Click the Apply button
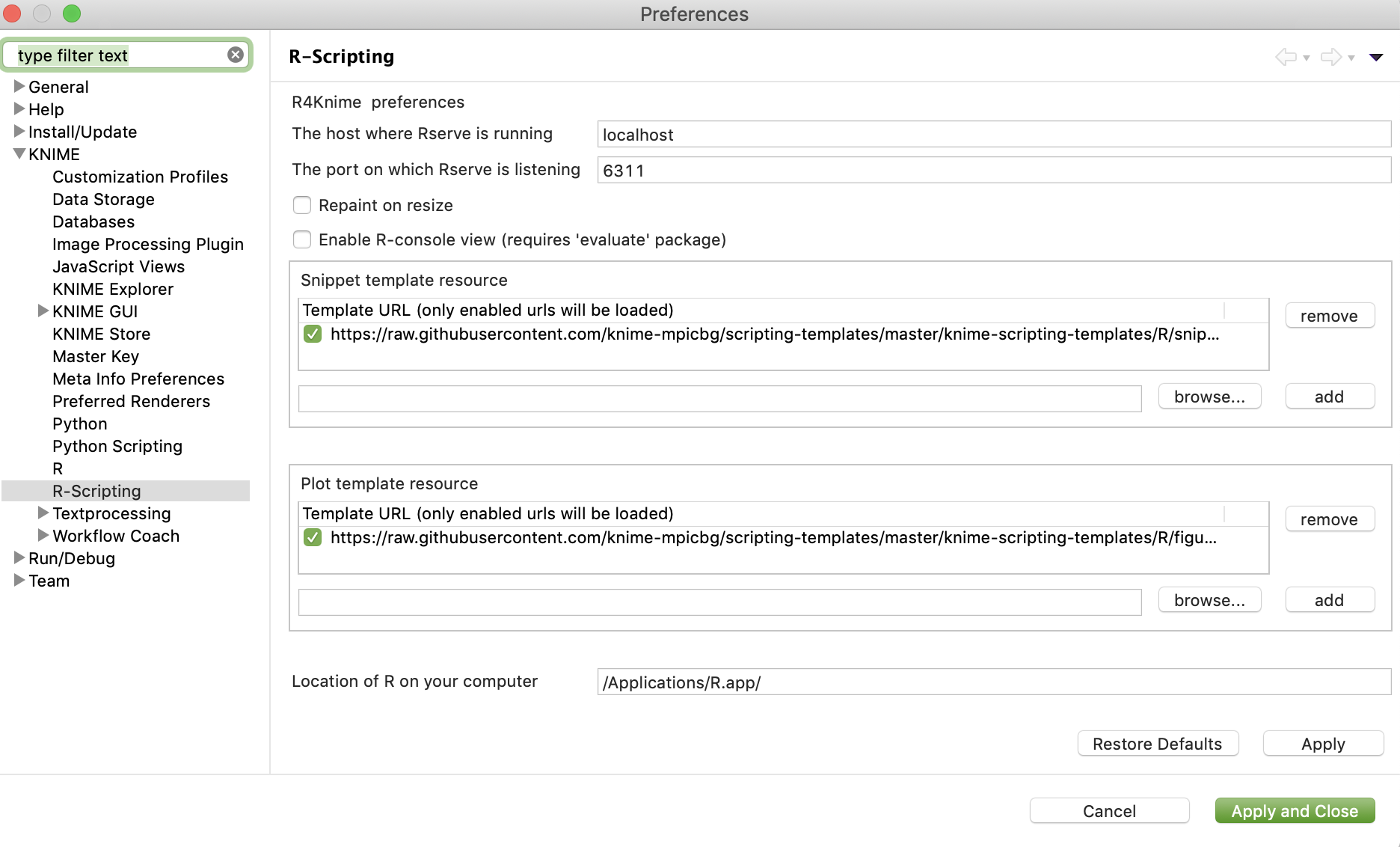The width and height of the screenshot is (1400, 847). pyautogui.click(x=1323, y=744)
